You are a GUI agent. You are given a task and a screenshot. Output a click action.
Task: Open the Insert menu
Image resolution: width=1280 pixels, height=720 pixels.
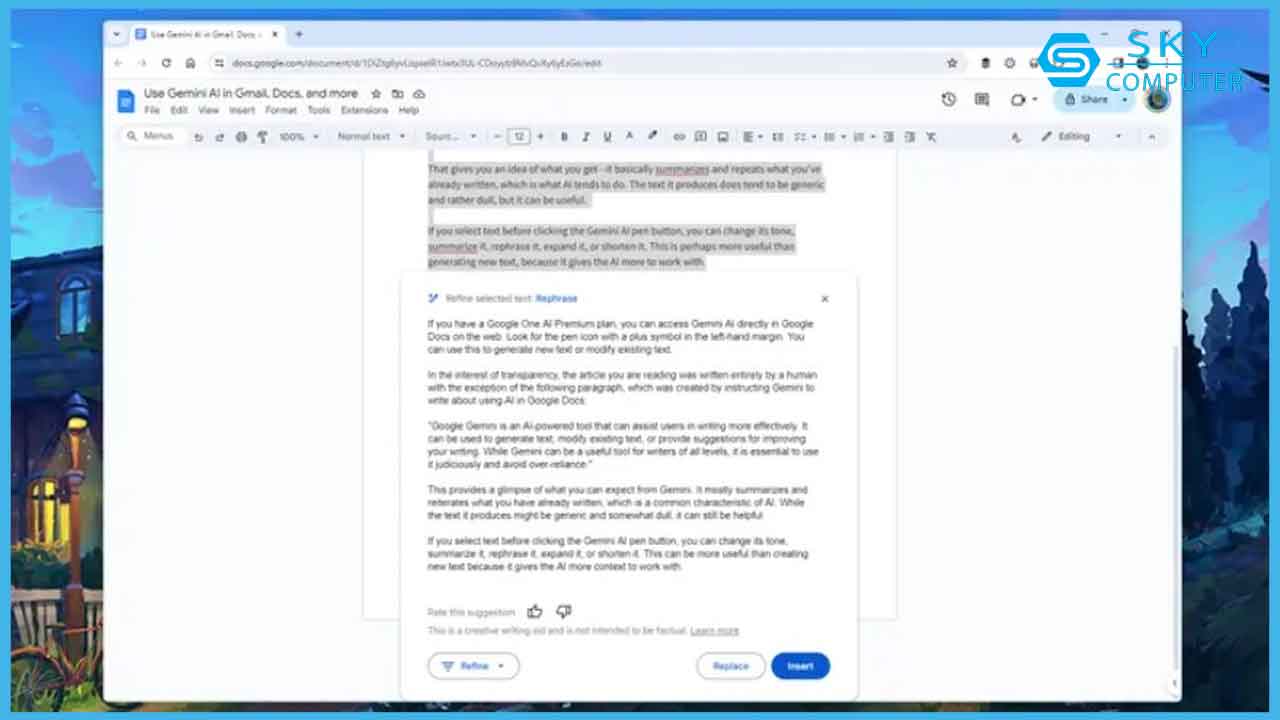(x=242, y=110)
